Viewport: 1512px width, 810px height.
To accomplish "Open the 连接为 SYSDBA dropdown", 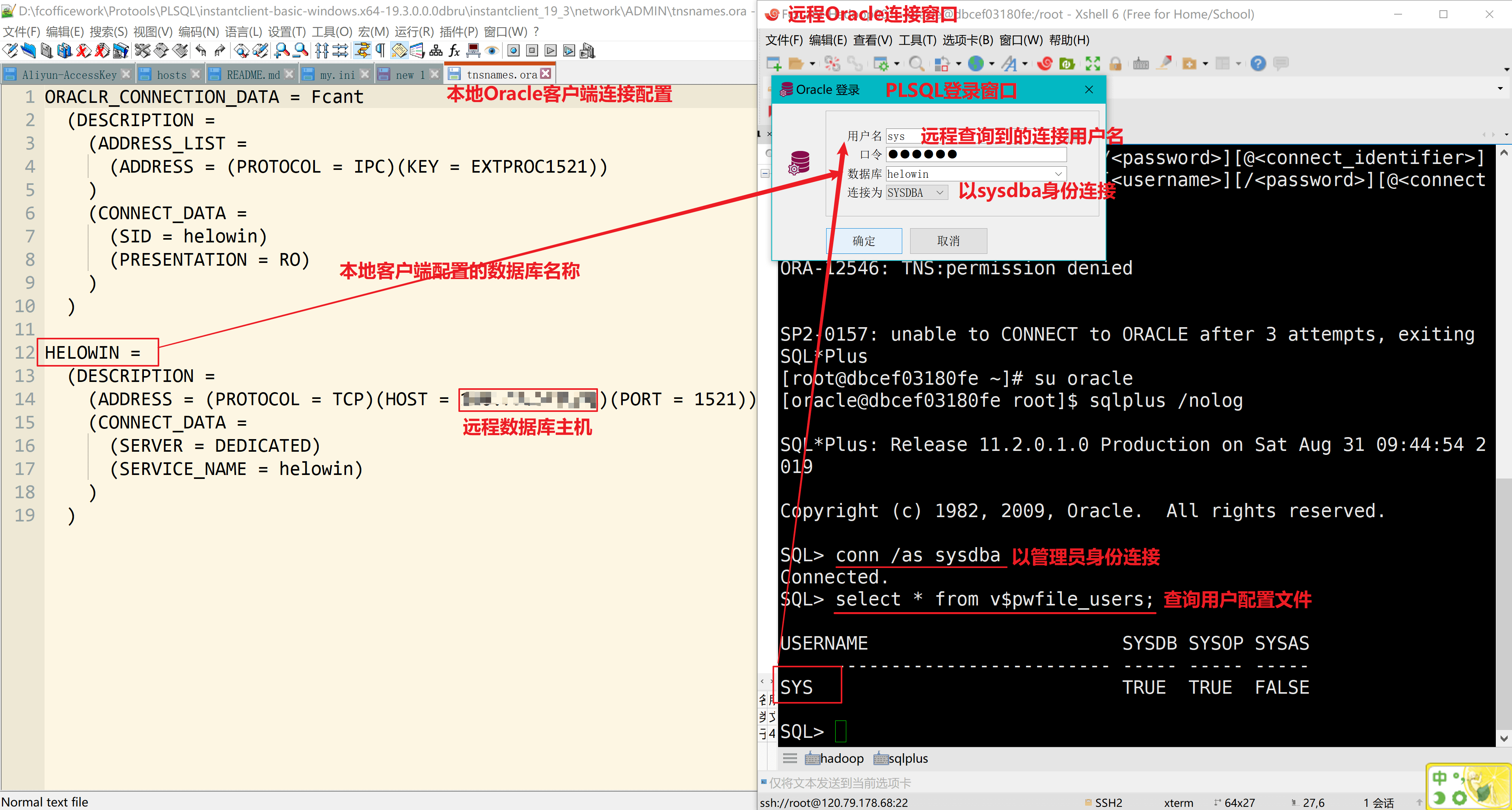I will (x=939, y=192).
